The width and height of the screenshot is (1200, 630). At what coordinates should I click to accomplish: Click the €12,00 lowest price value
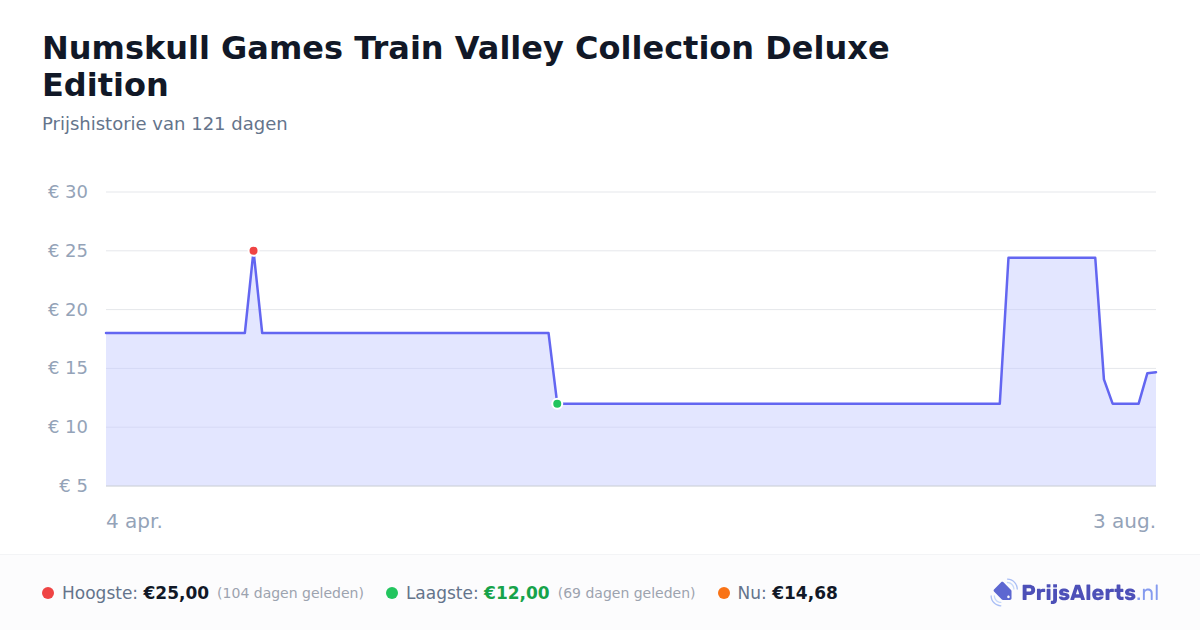[517, 593]
